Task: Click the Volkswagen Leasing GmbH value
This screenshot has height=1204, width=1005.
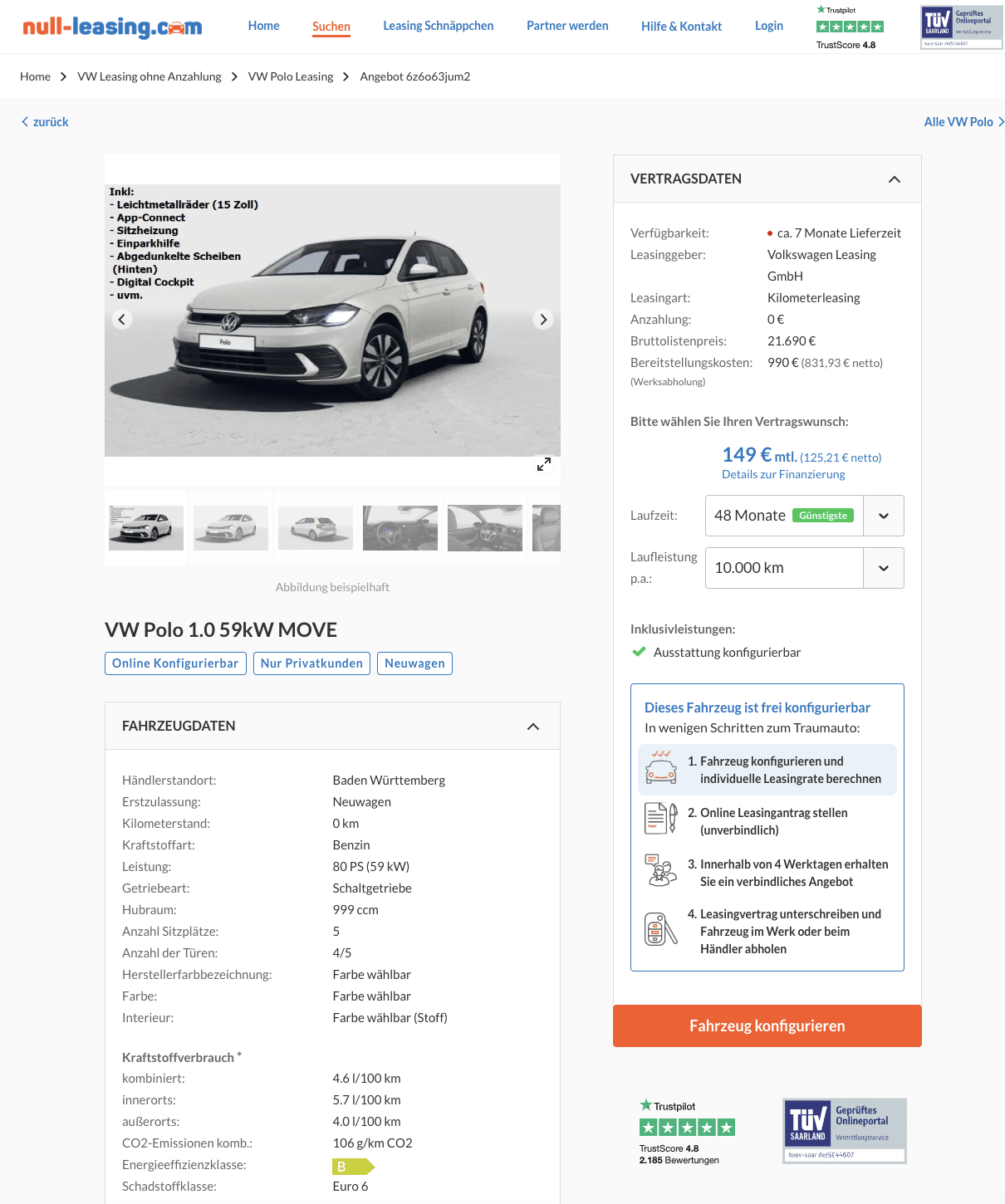Action: click(821, 266)
